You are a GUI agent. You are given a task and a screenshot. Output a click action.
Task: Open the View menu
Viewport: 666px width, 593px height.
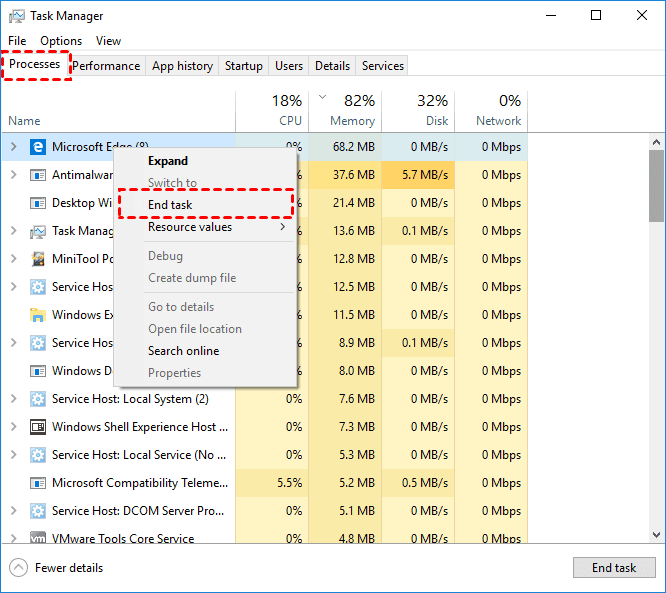[x=108, y=41]
